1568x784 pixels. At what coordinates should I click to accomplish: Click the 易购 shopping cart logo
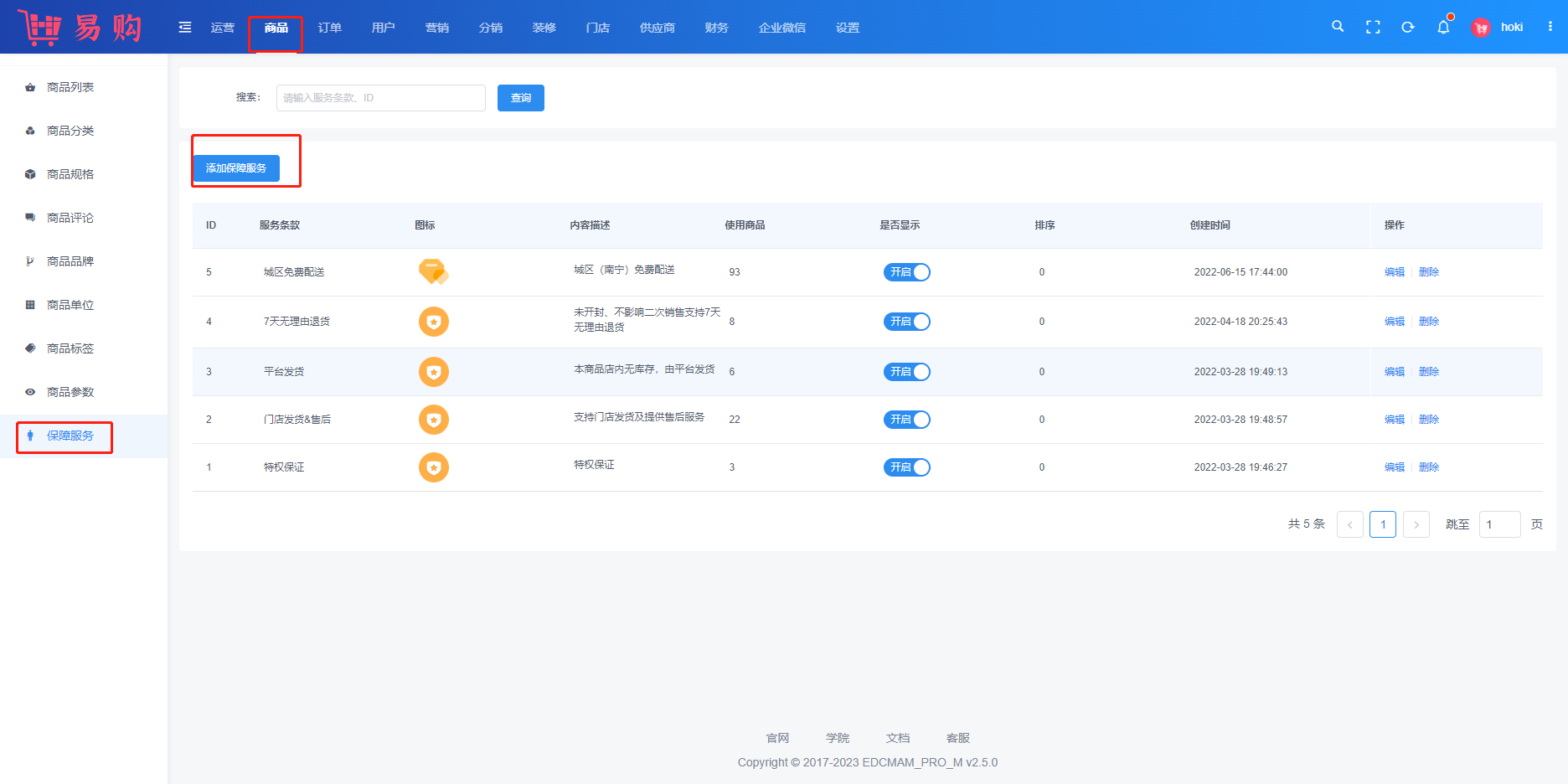tap(80, 28)
